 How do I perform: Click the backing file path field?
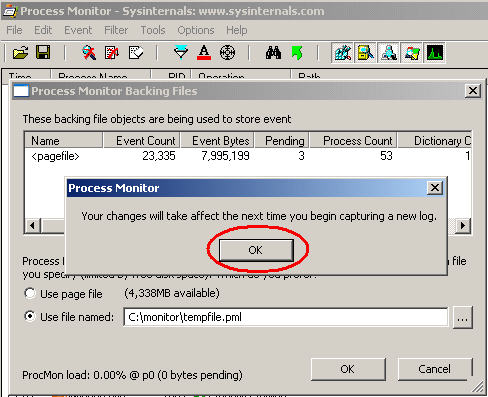[286, 317]
